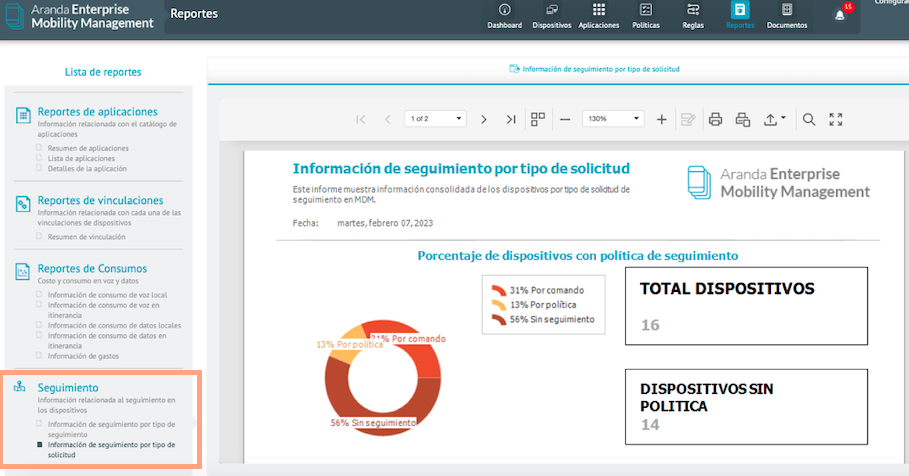Click the TOTAL DISPOSITIVOS value 16

point(650,325)
